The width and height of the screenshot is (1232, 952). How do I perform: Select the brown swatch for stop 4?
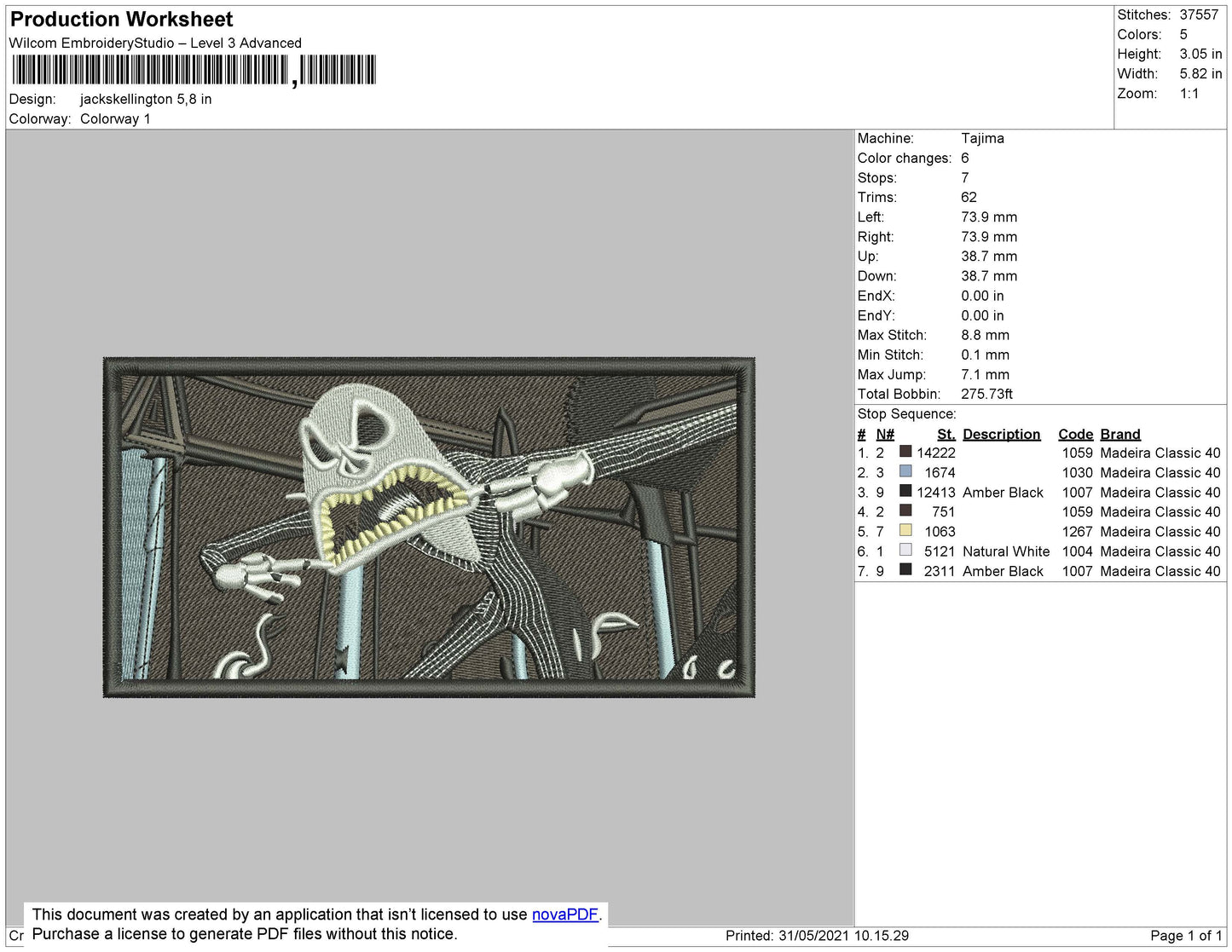point(905,511)
